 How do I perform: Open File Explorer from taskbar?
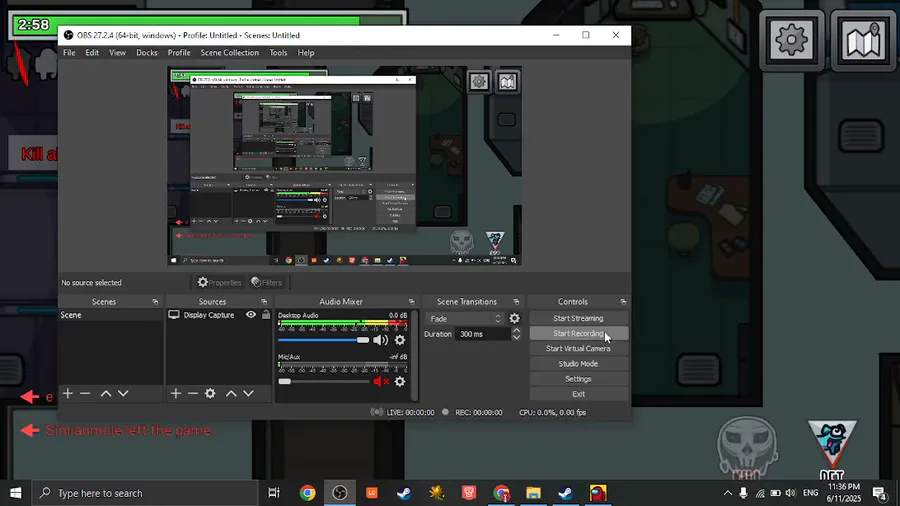[533, 493]
